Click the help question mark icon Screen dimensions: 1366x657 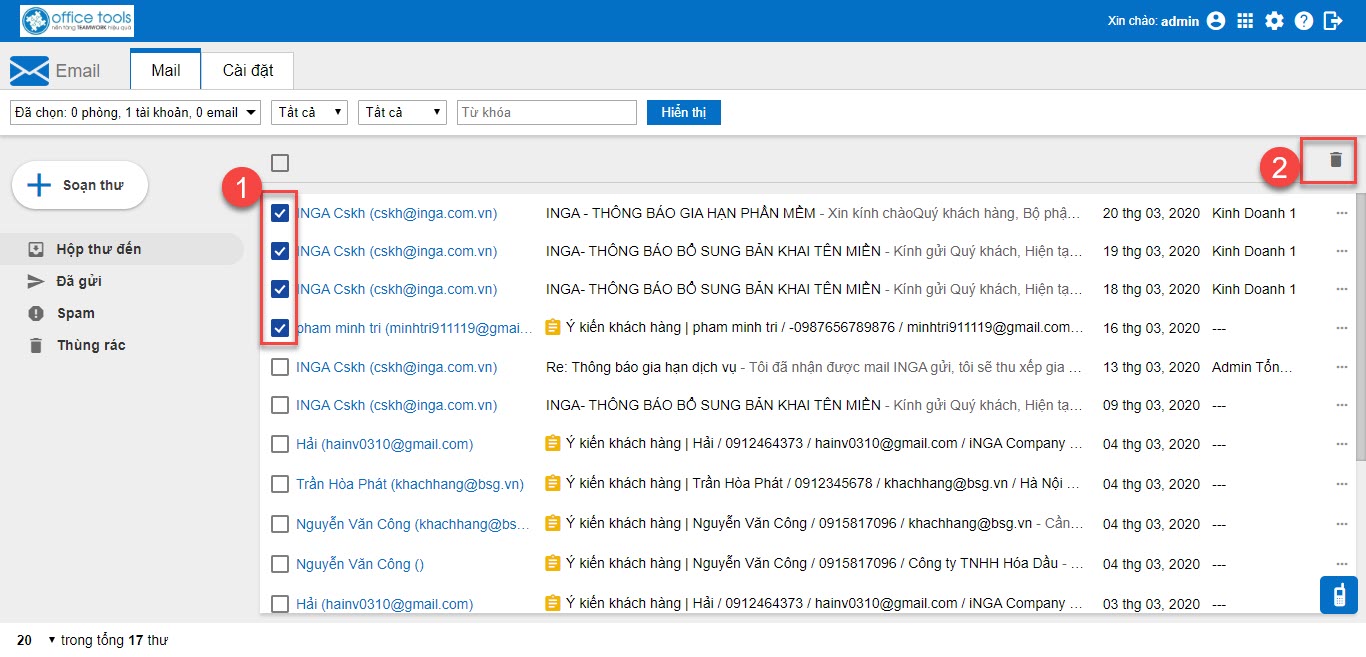pos(1303,21)
